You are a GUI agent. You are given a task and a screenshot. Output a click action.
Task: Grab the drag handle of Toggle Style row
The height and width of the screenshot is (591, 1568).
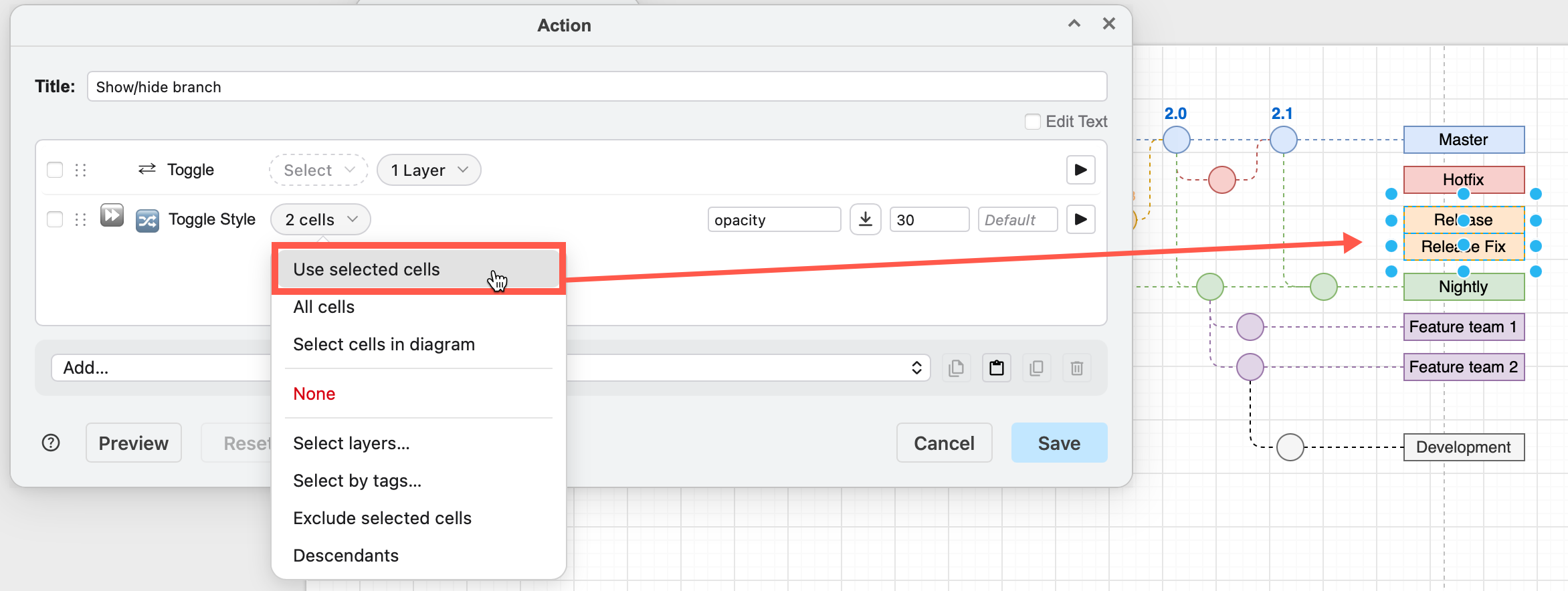pyautogui.click(x=81, y=219)
